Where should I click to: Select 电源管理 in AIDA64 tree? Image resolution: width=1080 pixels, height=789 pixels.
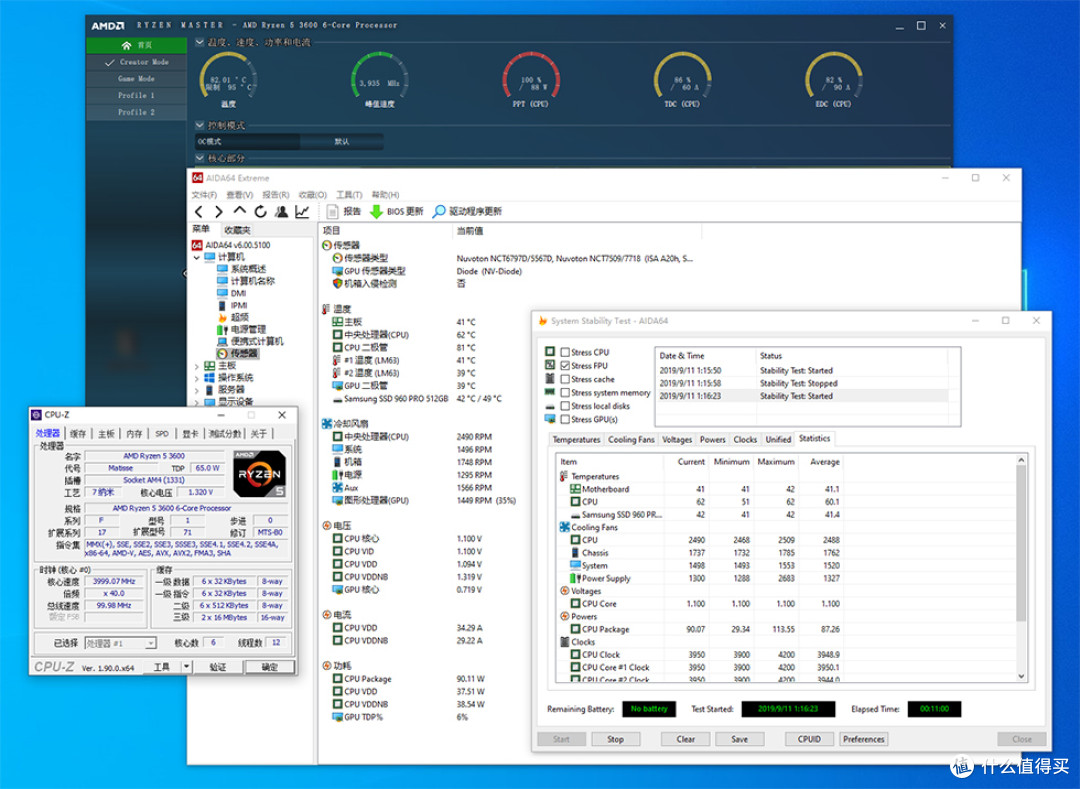(241, 329)
